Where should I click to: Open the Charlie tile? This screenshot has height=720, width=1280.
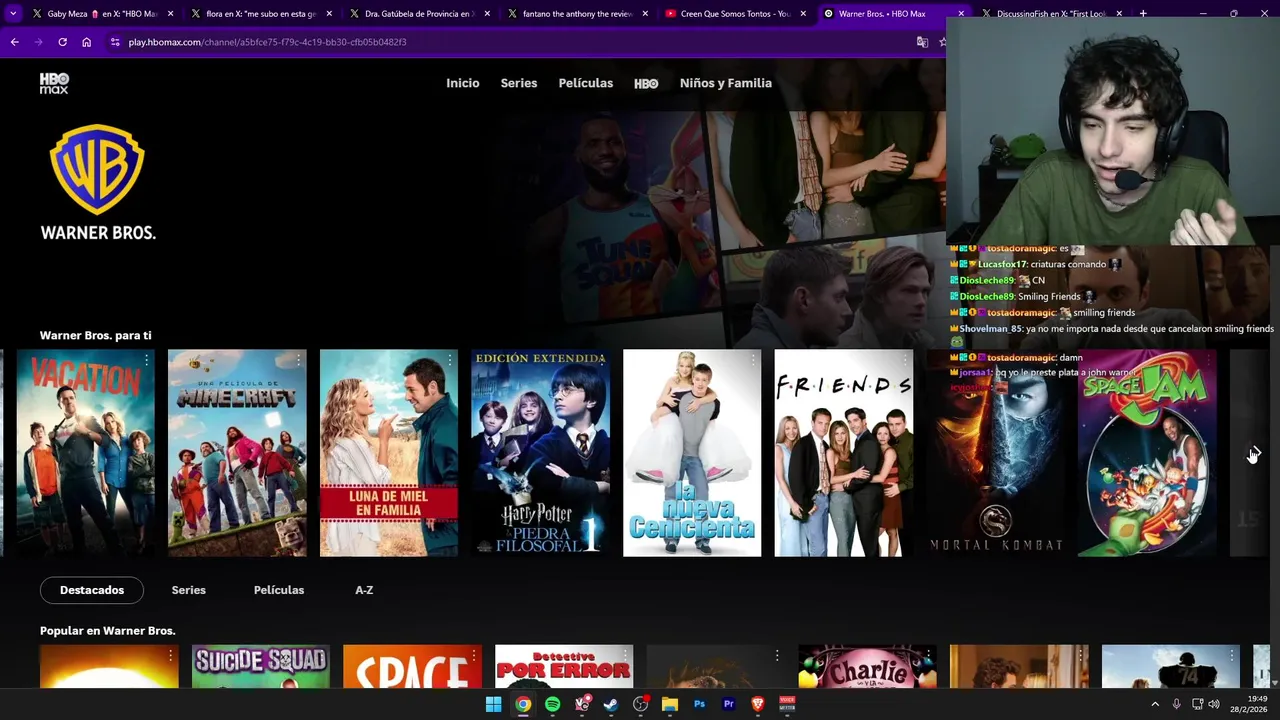(867, 666)
